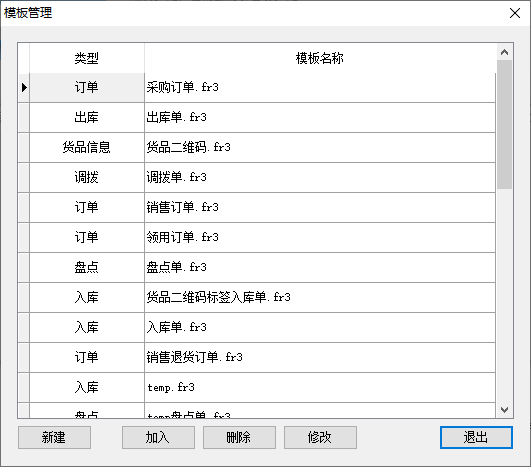Click the 删除 button

coord(239,437)
